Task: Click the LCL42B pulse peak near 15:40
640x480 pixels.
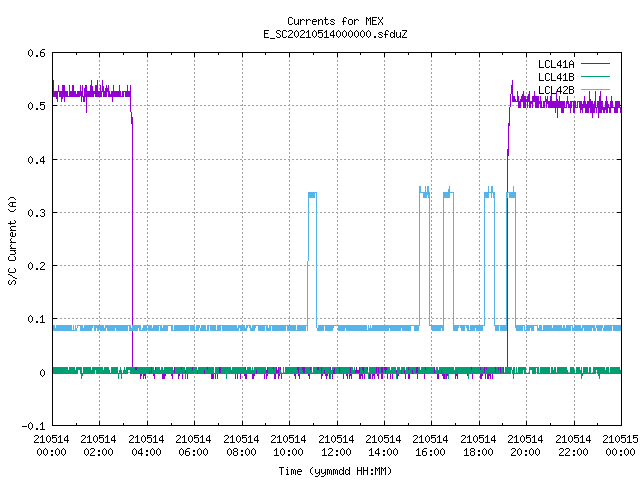Action: click(424, 192)
